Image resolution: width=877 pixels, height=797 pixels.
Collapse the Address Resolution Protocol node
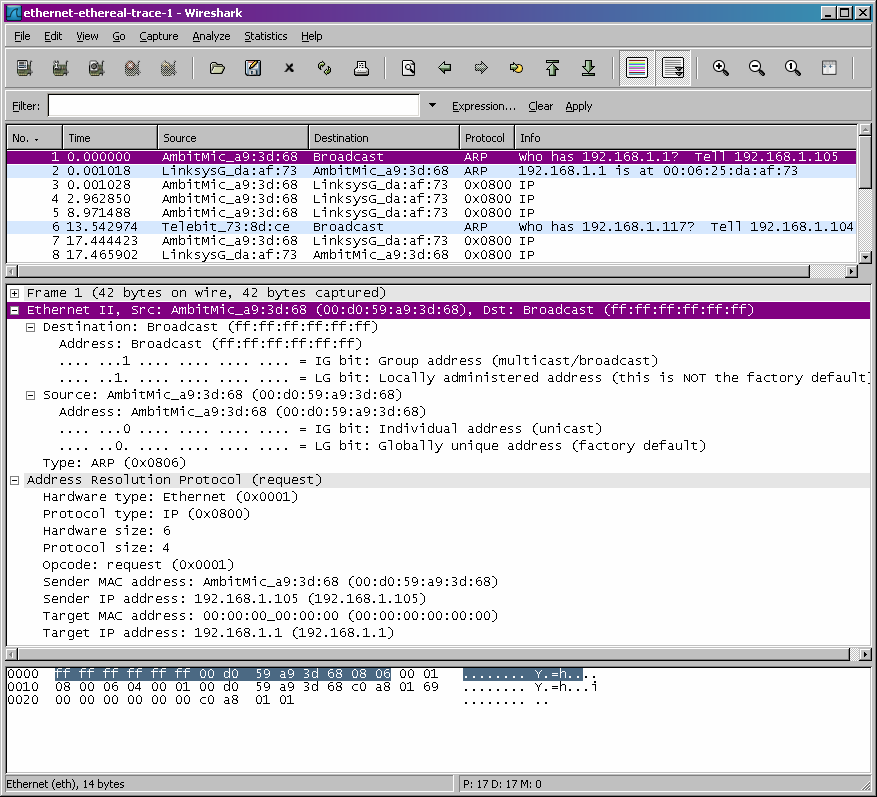[15, 480]
